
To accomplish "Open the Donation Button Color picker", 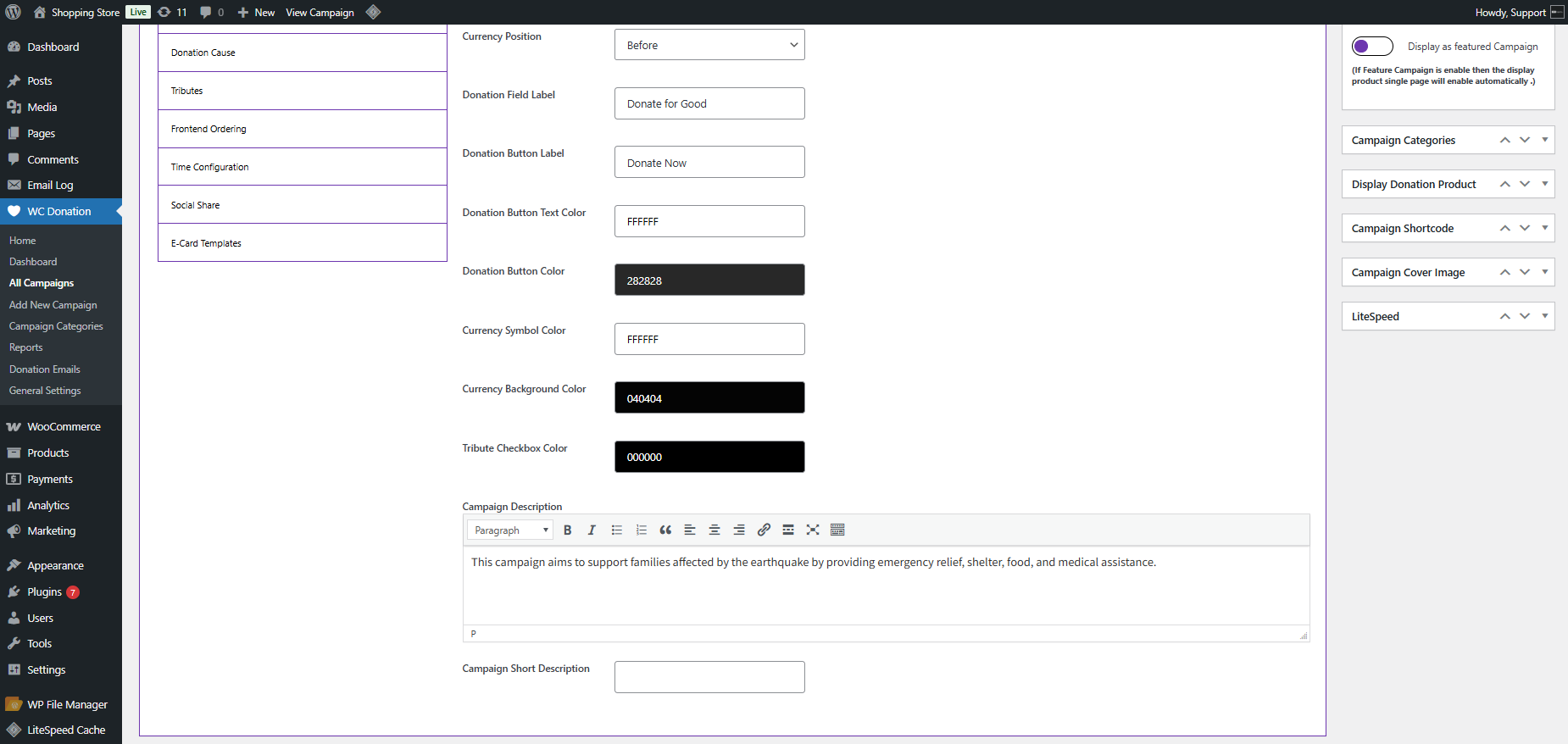I will 709,280.
